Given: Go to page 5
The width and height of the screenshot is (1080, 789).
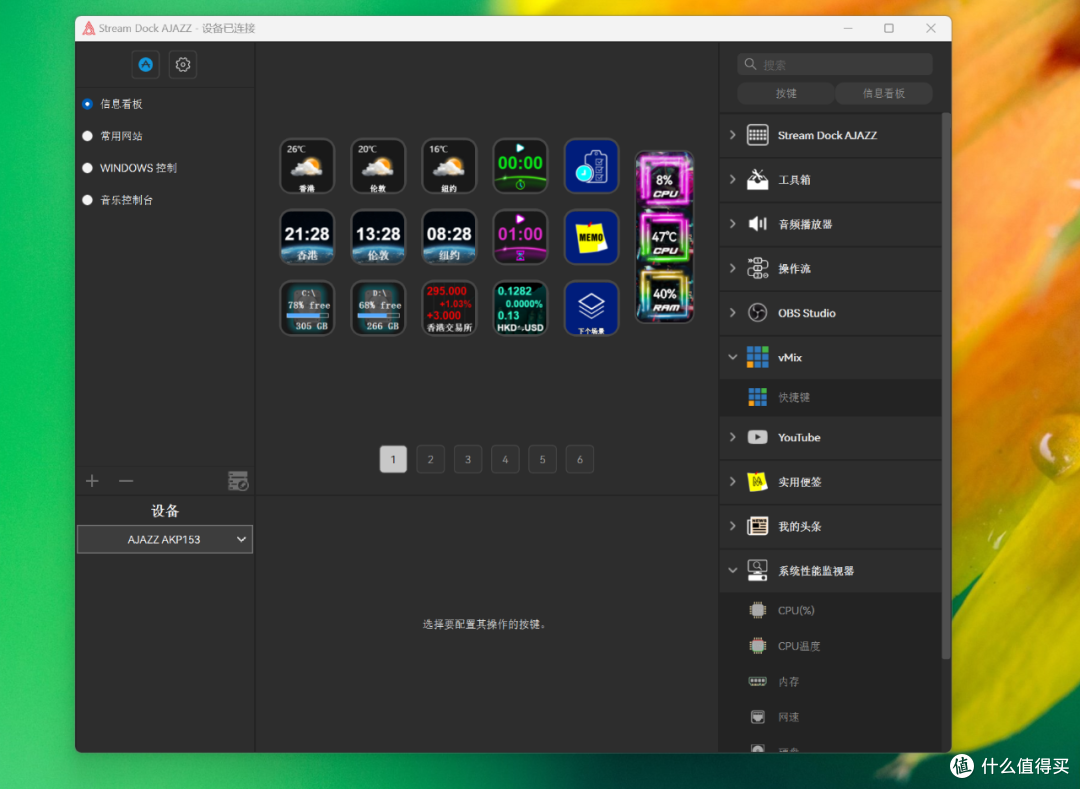Looking at the screenshot, I should pos(542,459).
